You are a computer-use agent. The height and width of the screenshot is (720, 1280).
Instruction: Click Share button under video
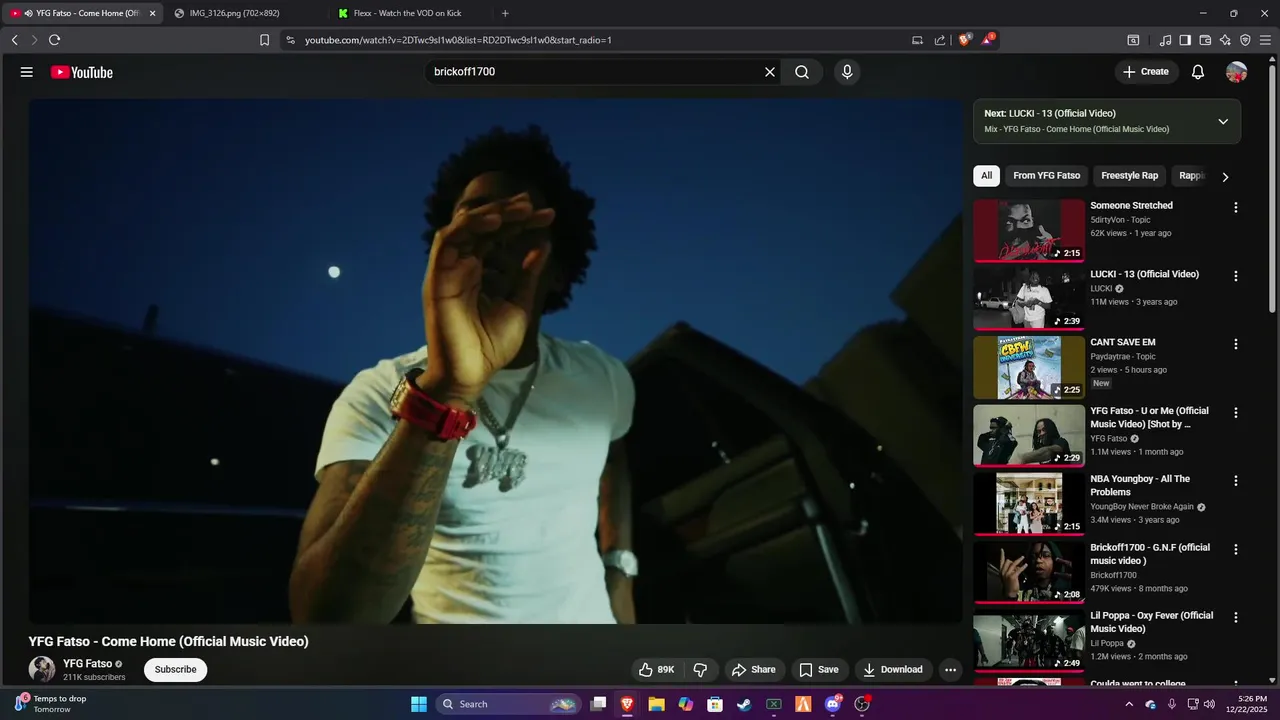click(753, 670)
